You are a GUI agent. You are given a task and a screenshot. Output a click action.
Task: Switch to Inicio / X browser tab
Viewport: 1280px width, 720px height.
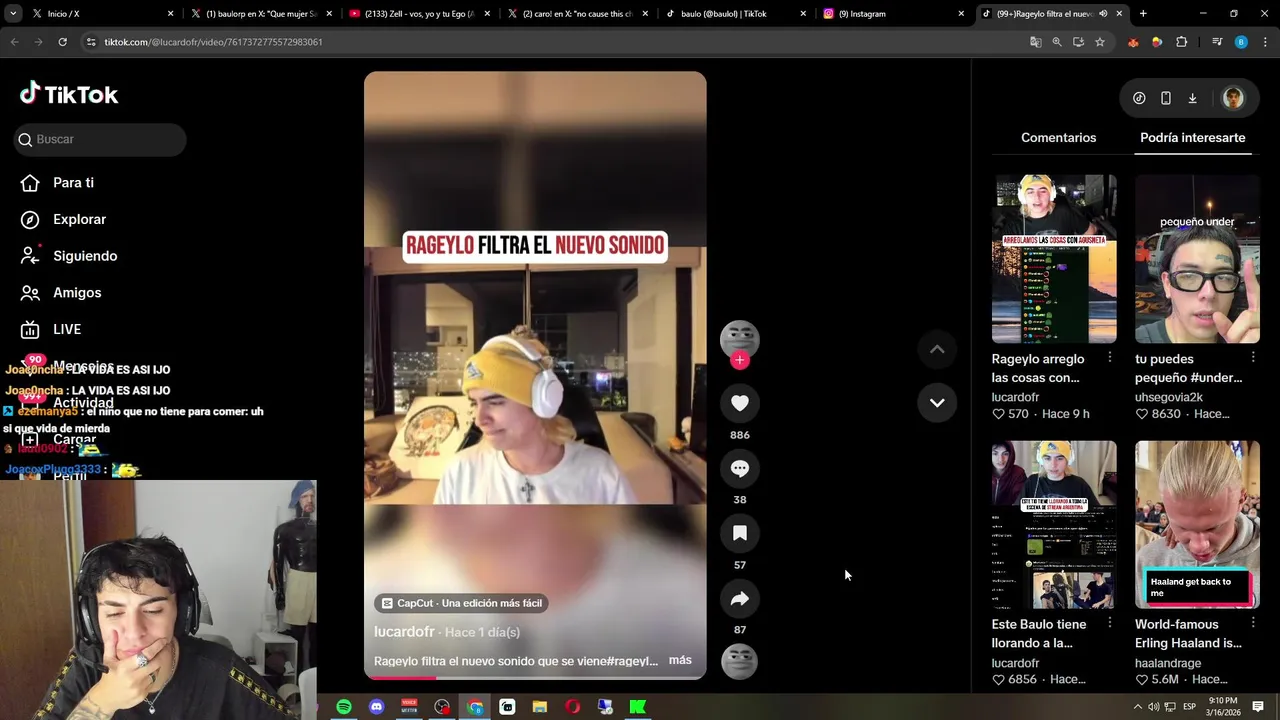92,14
